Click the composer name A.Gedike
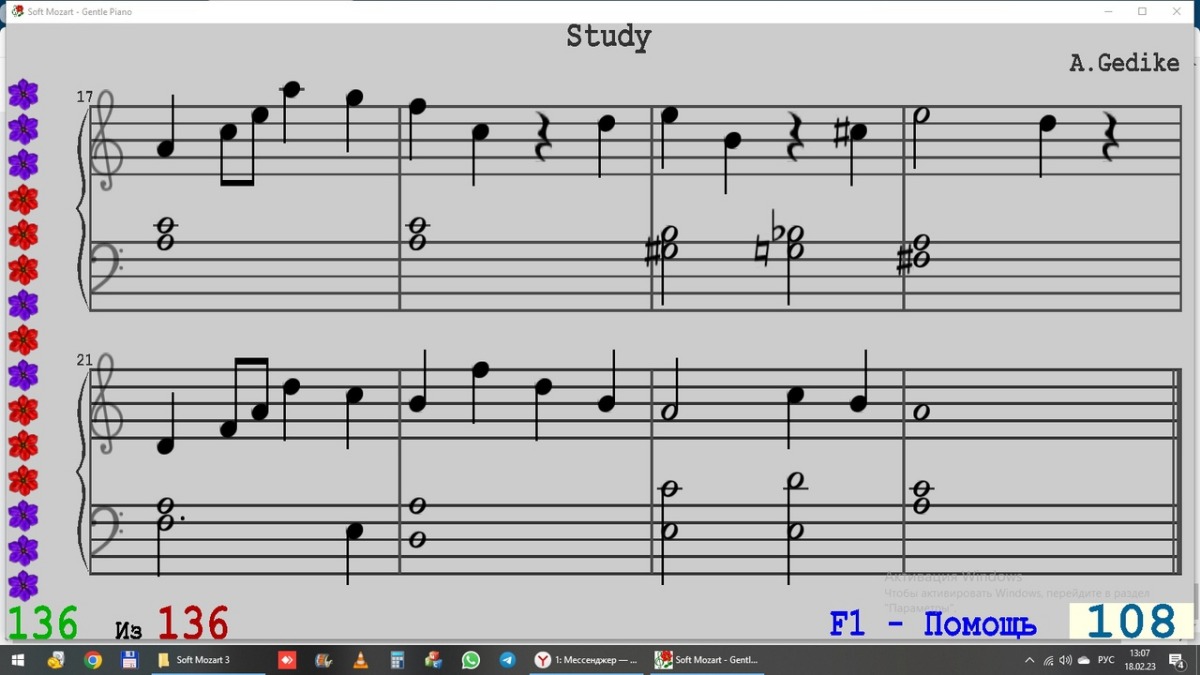 [1124, 63]
